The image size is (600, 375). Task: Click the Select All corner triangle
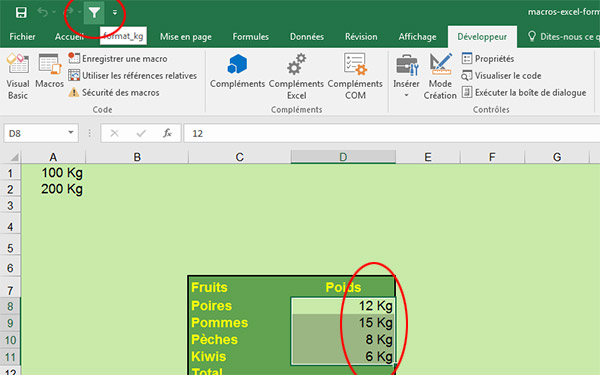tap(14, 157)
